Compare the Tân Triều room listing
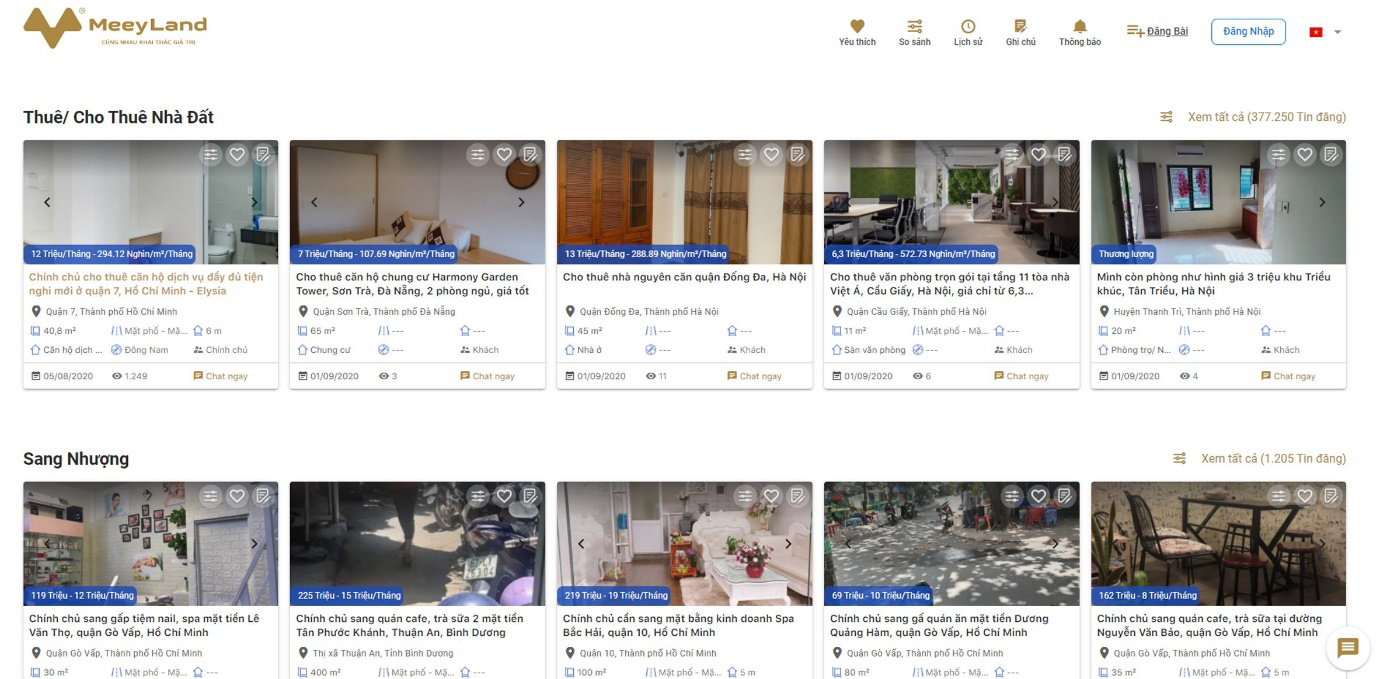1380x679 pixels. tap(1278, 154)
